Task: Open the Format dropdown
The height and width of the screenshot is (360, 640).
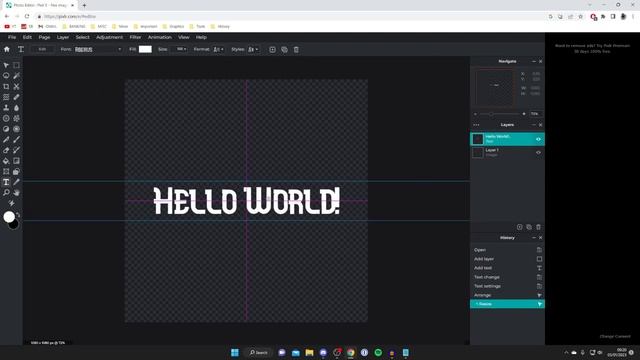Action: (x=218, y=49)
